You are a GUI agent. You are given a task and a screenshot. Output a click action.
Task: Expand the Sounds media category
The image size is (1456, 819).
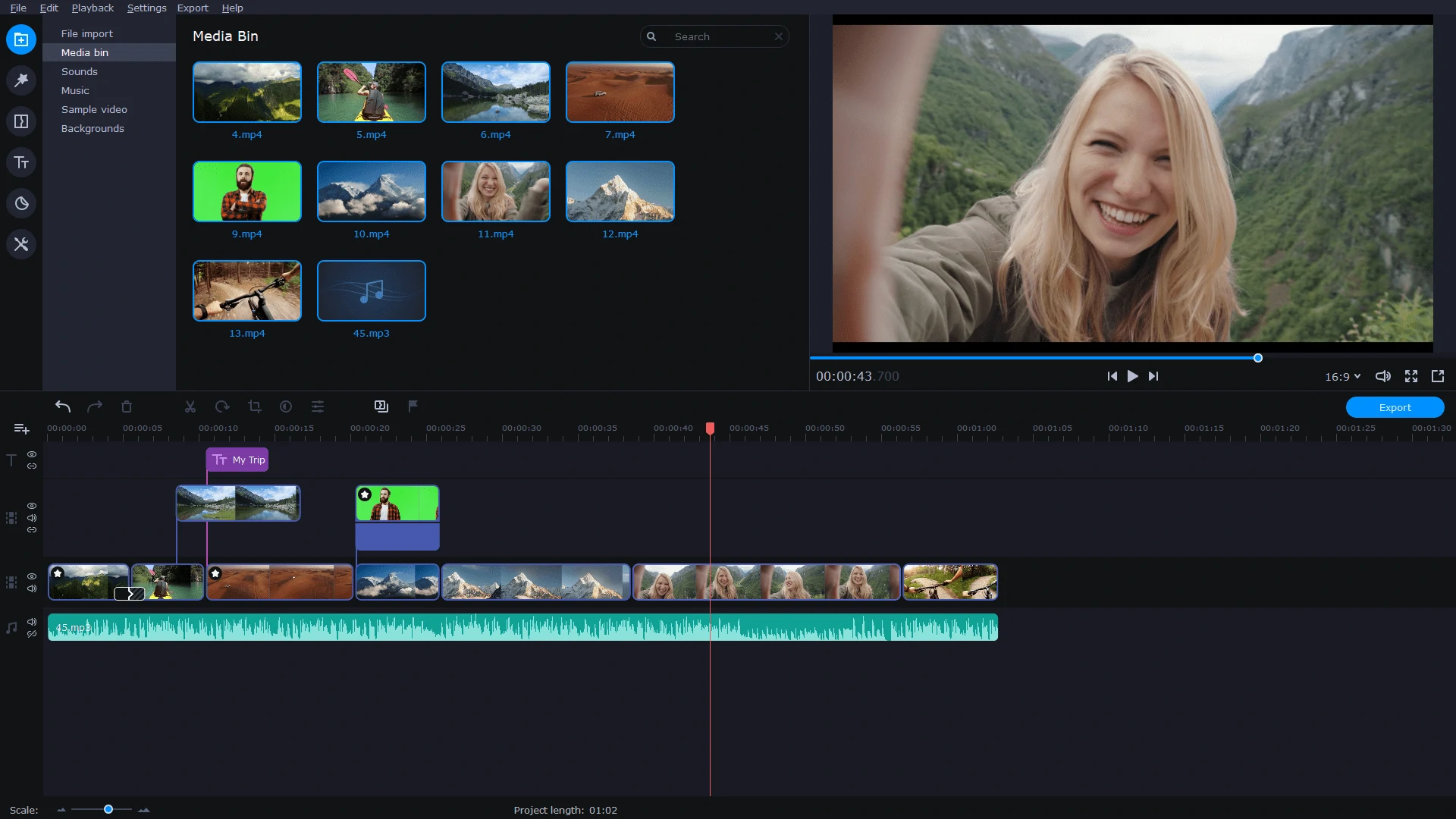(x=78, y=71)
